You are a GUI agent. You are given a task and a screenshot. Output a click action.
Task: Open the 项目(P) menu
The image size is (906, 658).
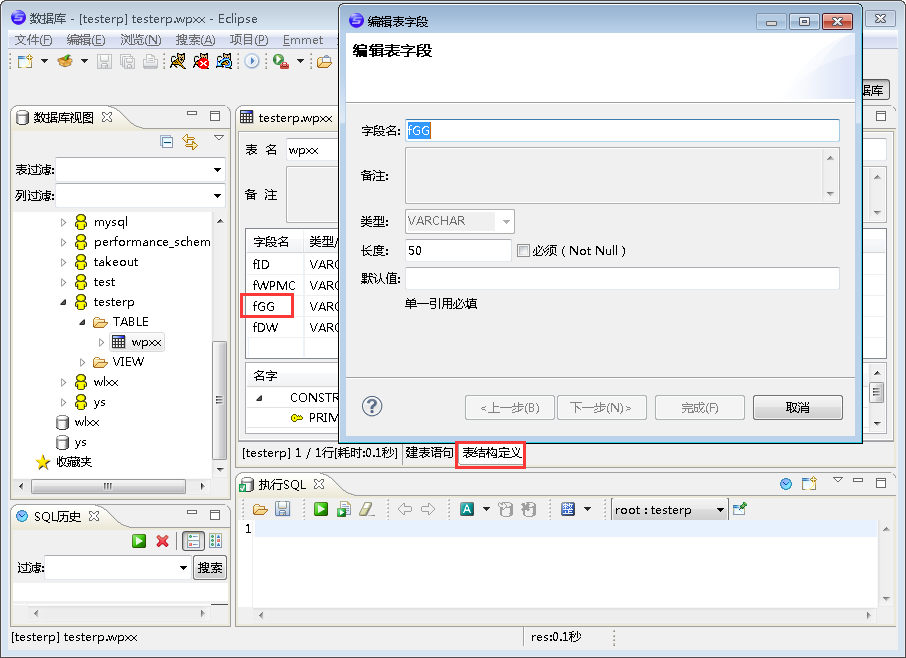pos(248,40)
